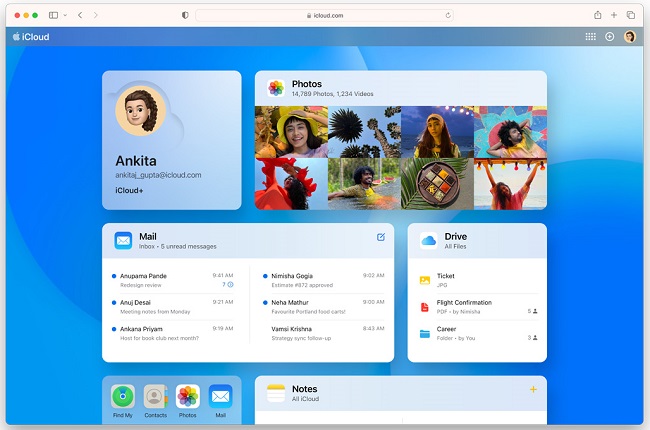Click the Mail tile envelope icon

tap(123, 241)
